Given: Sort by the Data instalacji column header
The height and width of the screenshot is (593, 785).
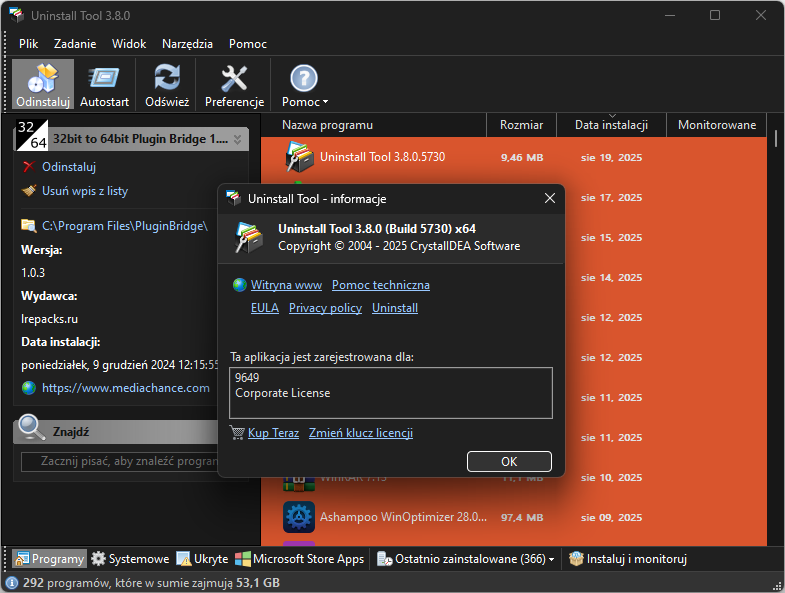Looking at the screenshot, I should coord(611,125).
